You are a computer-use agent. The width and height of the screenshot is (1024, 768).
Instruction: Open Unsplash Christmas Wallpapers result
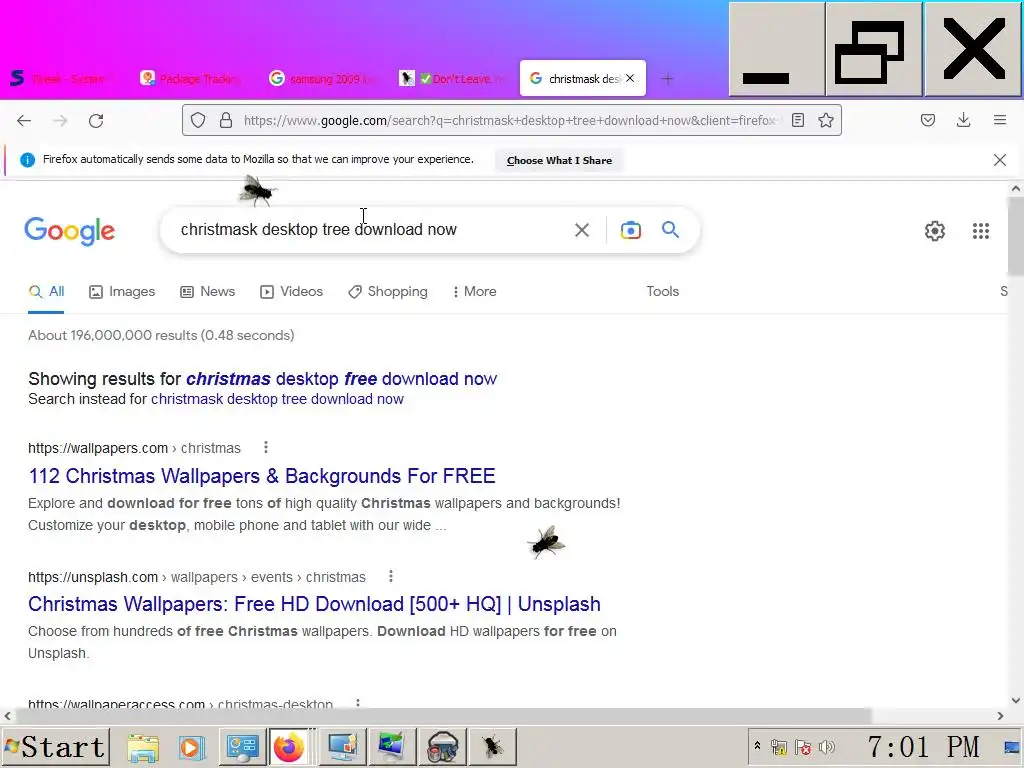(314, 604)
